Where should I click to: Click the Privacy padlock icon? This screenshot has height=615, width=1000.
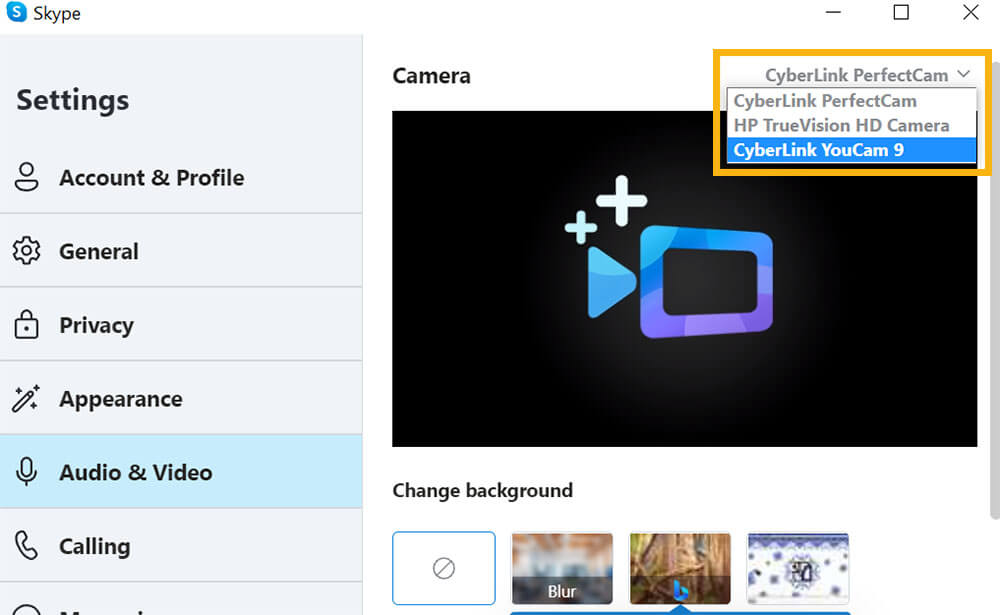(x=26, y=324)
